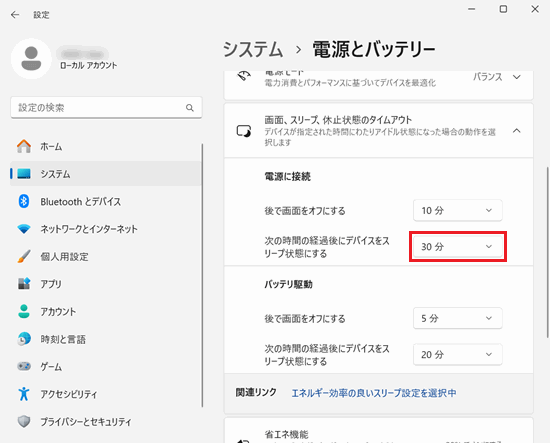Open ネットワークとインターネット settings
This screenshot has height=443, width=550.
(106, 229)
